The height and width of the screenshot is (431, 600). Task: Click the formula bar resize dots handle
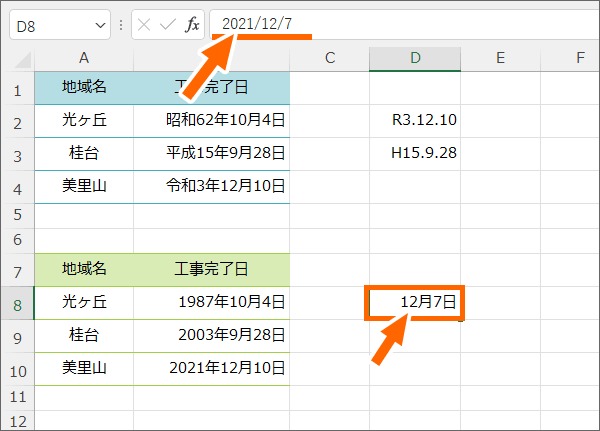(121, 25)
